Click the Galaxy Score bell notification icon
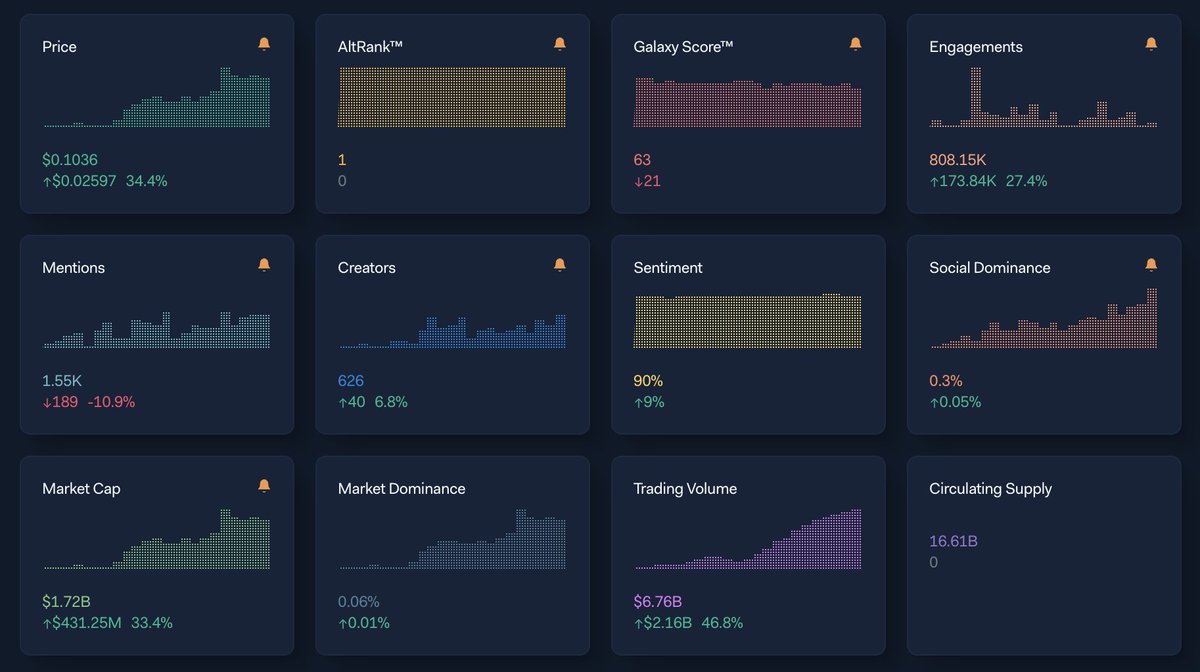The height and width of the screenshot is (672, 1200). pyautogui.click(x=855, y=44)
